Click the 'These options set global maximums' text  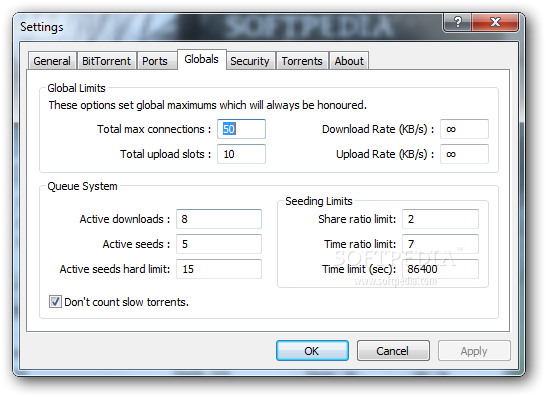pos(208,105)
